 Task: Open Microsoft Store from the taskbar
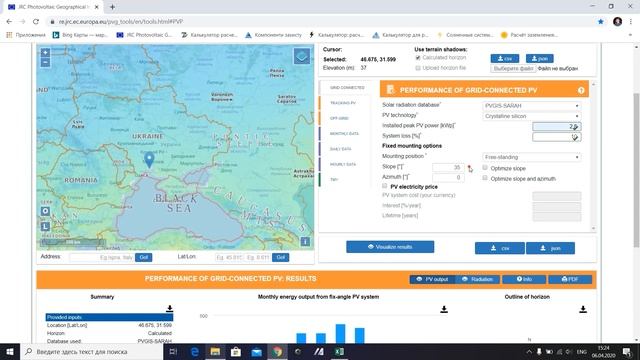[236, 351]
